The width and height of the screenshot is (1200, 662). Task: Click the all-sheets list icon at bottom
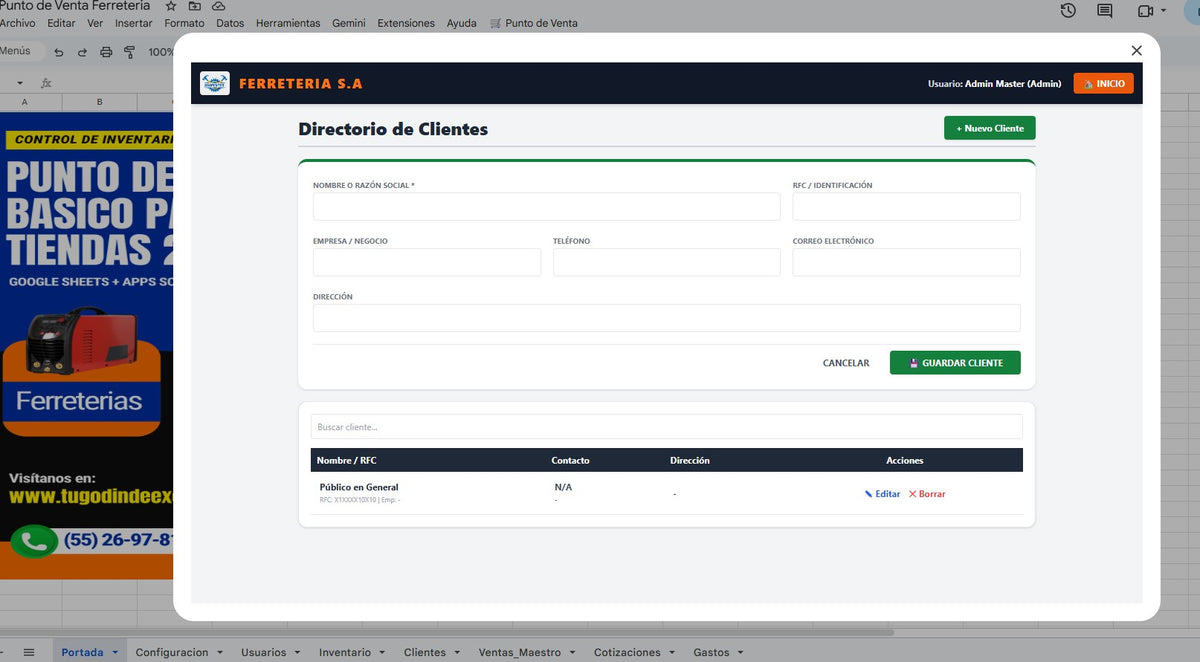pyautogui.click(x=29, y=652)
